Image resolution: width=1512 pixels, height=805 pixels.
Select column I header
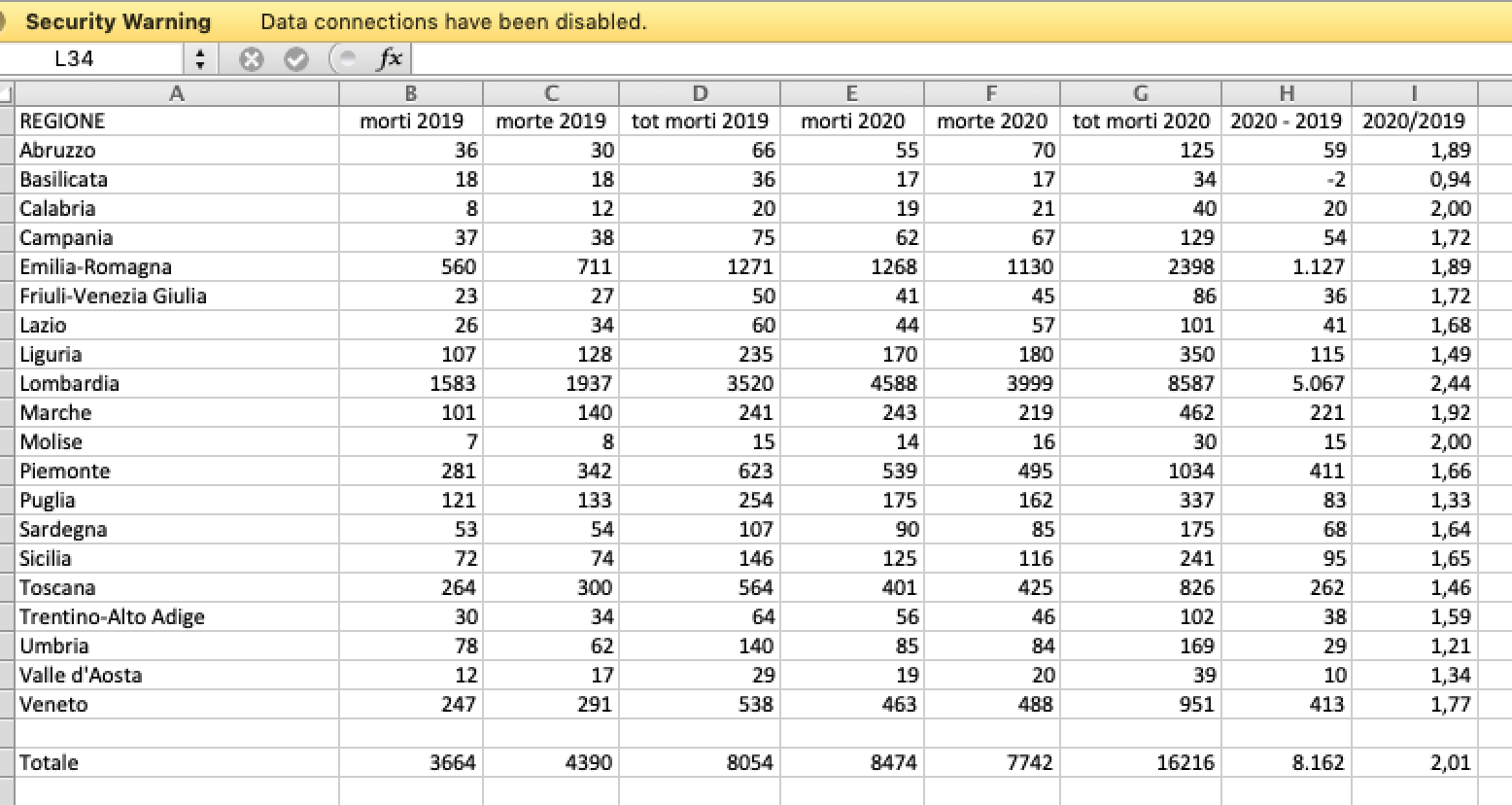[1415, 94]
